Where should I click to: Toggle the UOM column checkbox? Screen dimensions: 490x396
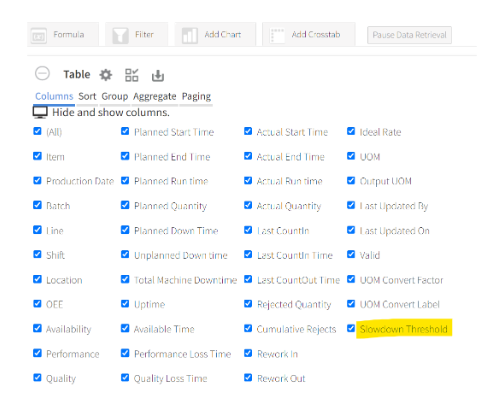351,156
